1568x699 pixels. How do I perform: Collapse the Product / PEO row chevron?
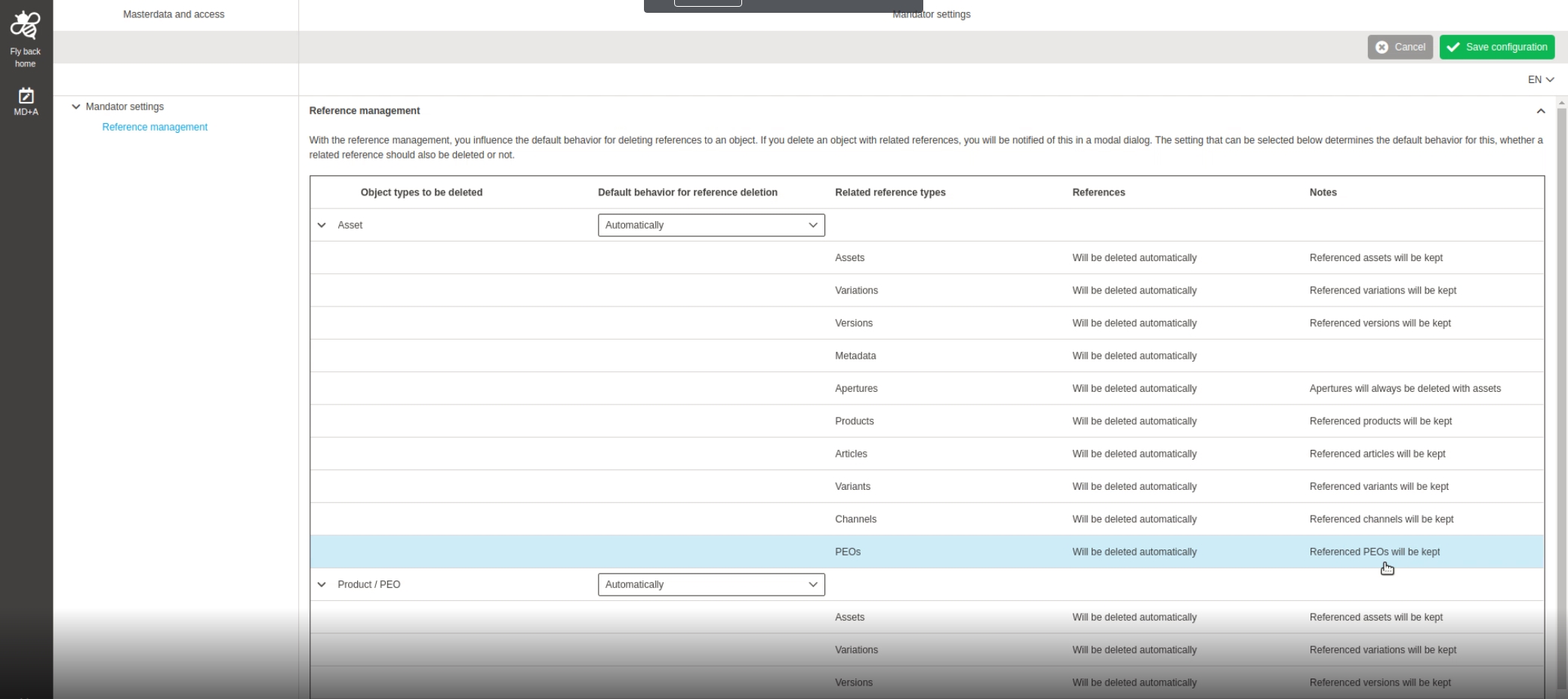tap(322, 584)
